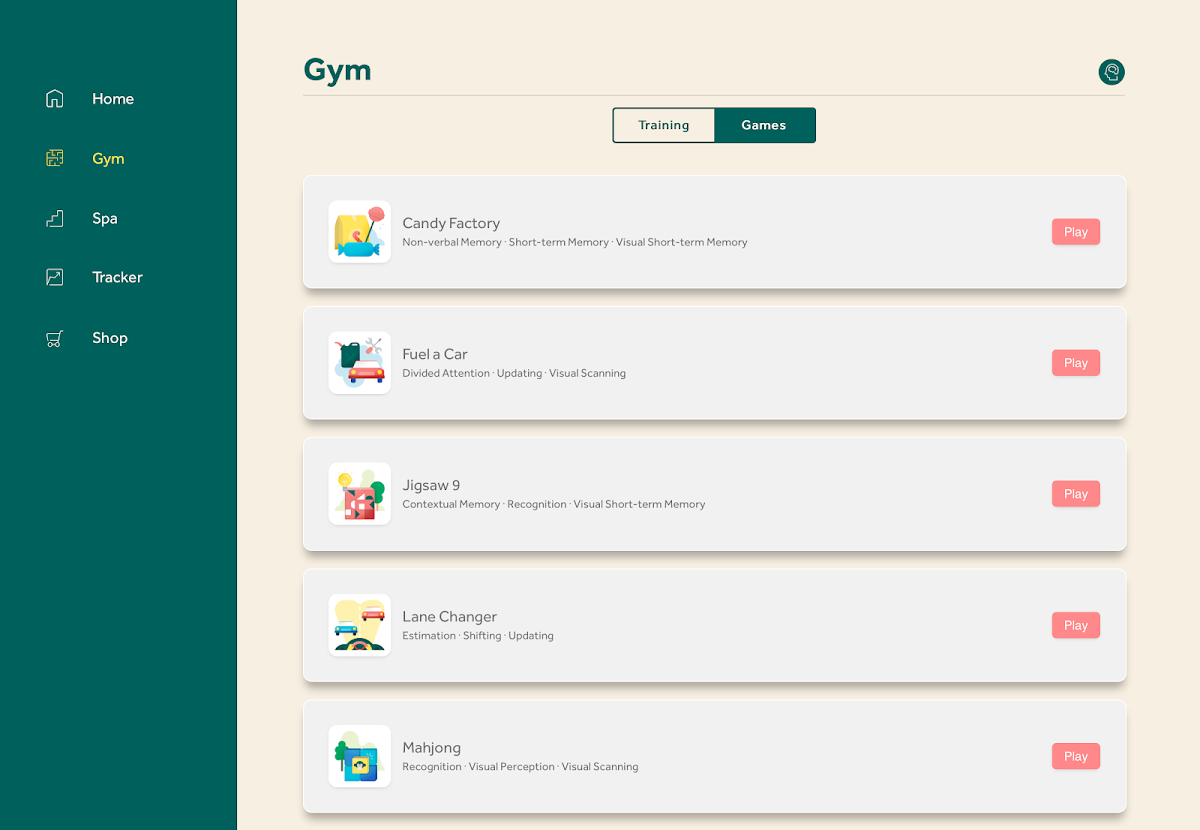
Task: Click the Shop cart icon in sidebar
Action: click(x=55, y=338)
